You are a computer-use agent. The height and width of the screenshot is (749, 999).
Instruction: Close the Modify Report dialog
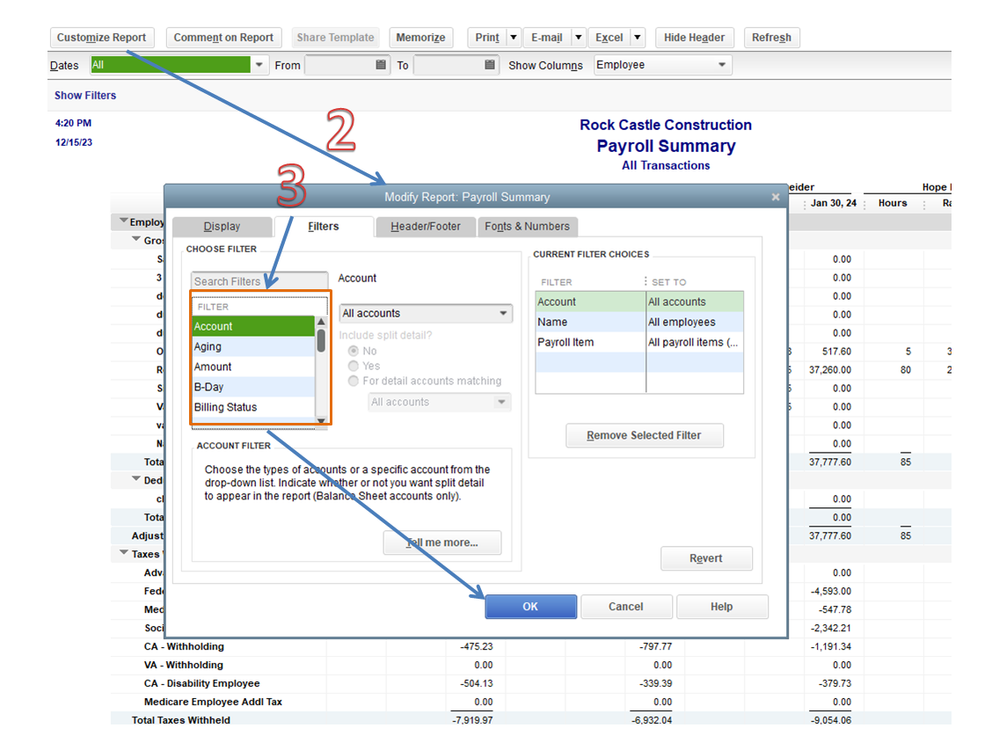click(x=775, y=197)
